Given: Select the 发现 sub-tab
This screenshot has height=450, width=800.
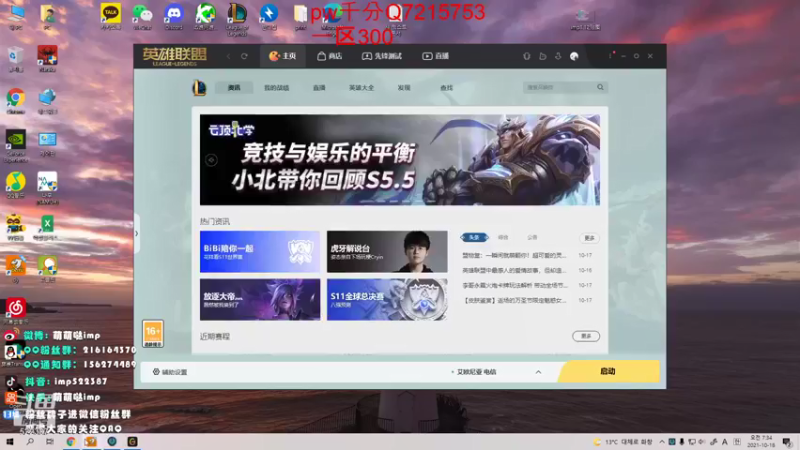Looking at the screenshot, I should (x=404, y=88).
